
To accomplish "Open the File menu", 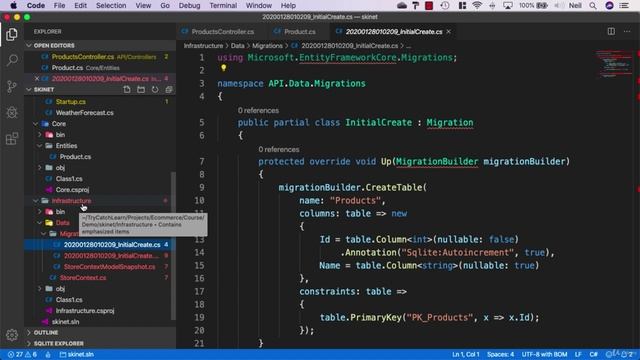I will [x=59, y=5].
